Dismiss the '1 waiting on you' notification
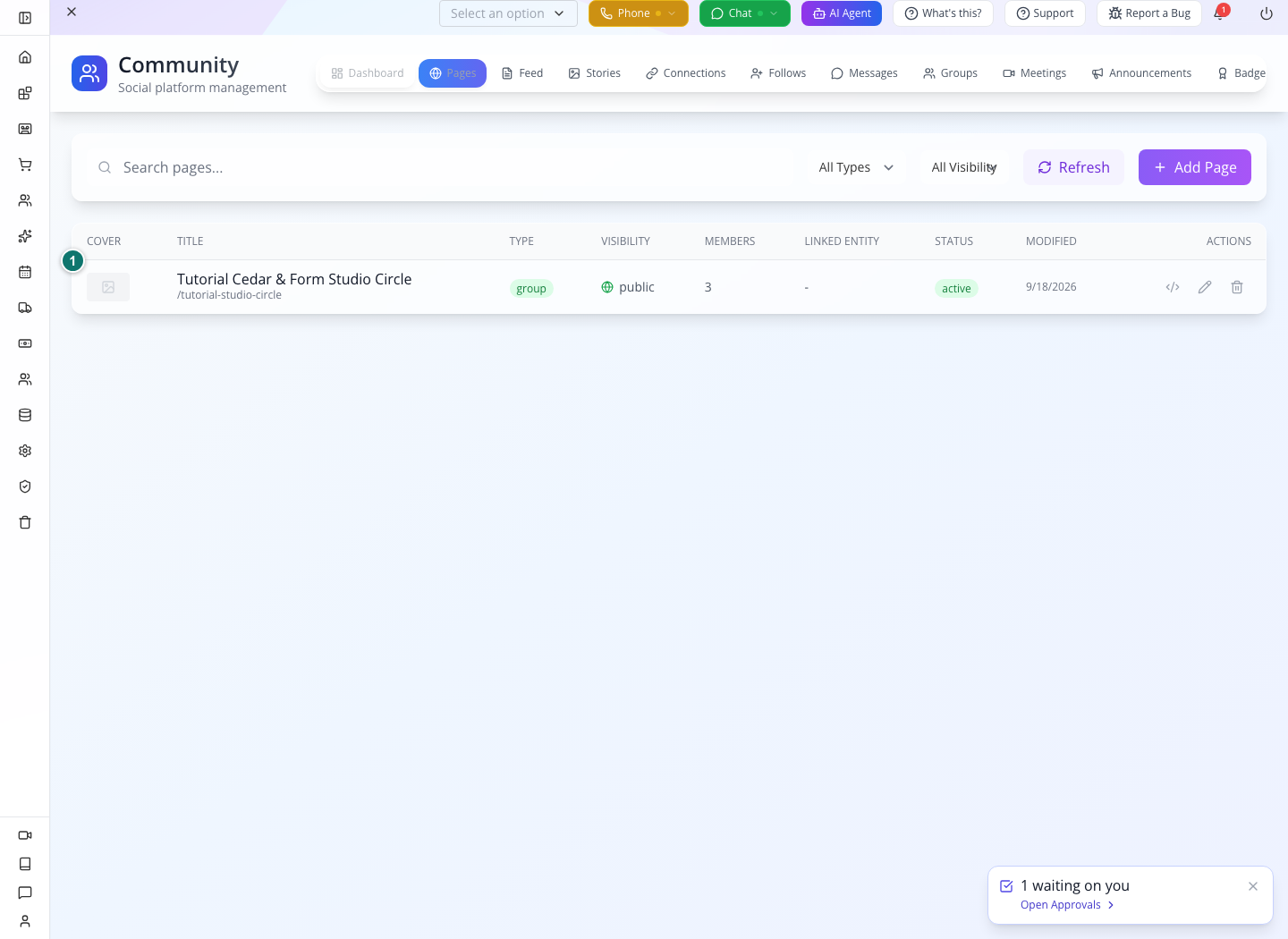 pyautogui.click(x=1253, y=886)
